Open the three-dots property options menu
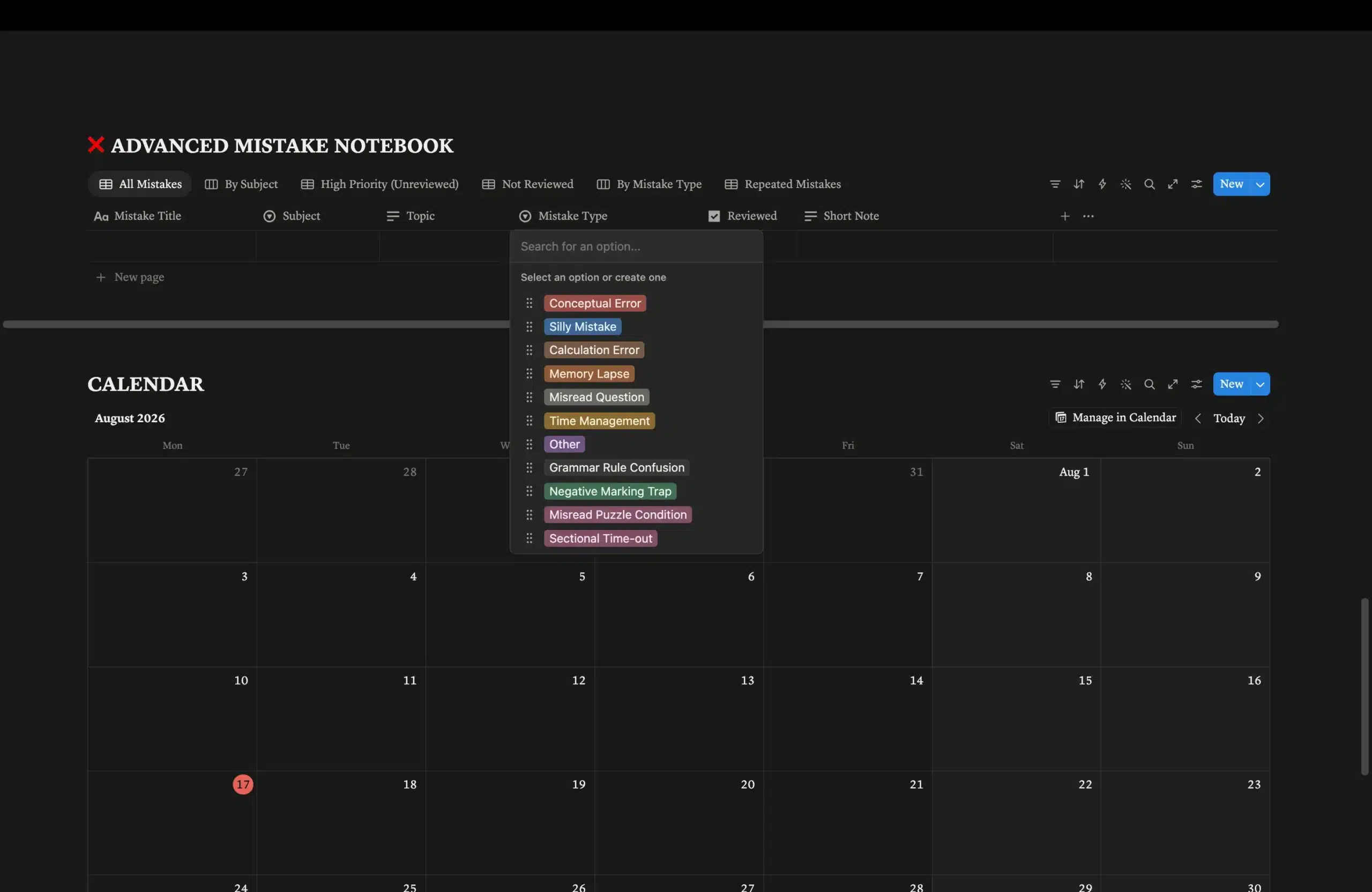This screenshot has height=892, width=1372. (x=1088, y=216)
